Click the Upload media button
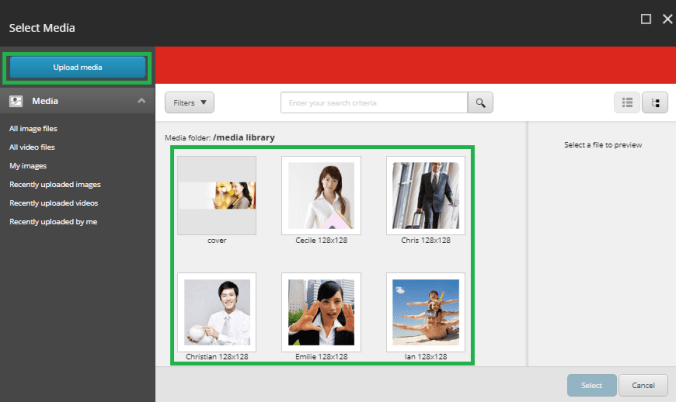Viewport: 676px width, 402px height. pos(78,67)
